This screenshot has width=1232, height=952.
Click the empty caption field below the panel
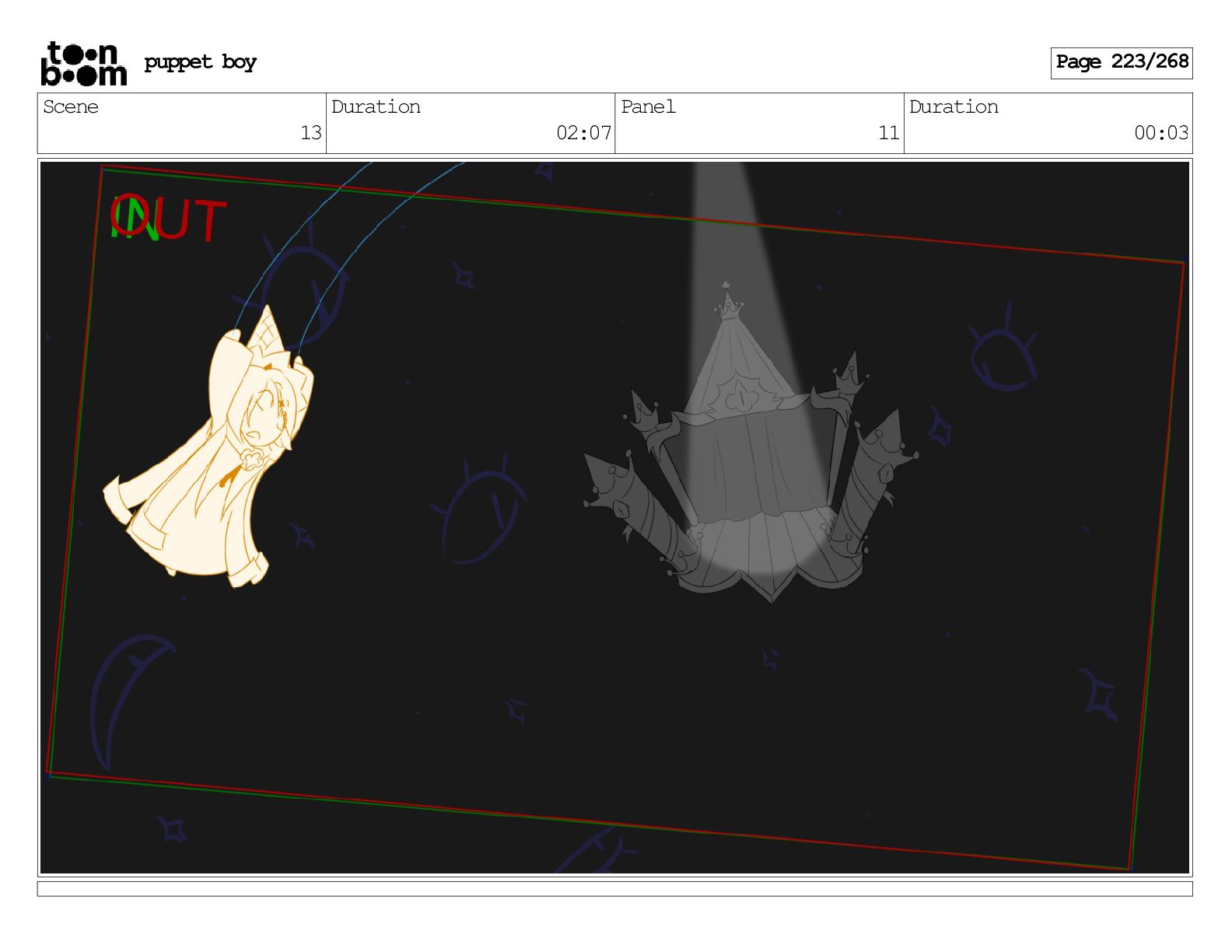[x=614, y=888]
